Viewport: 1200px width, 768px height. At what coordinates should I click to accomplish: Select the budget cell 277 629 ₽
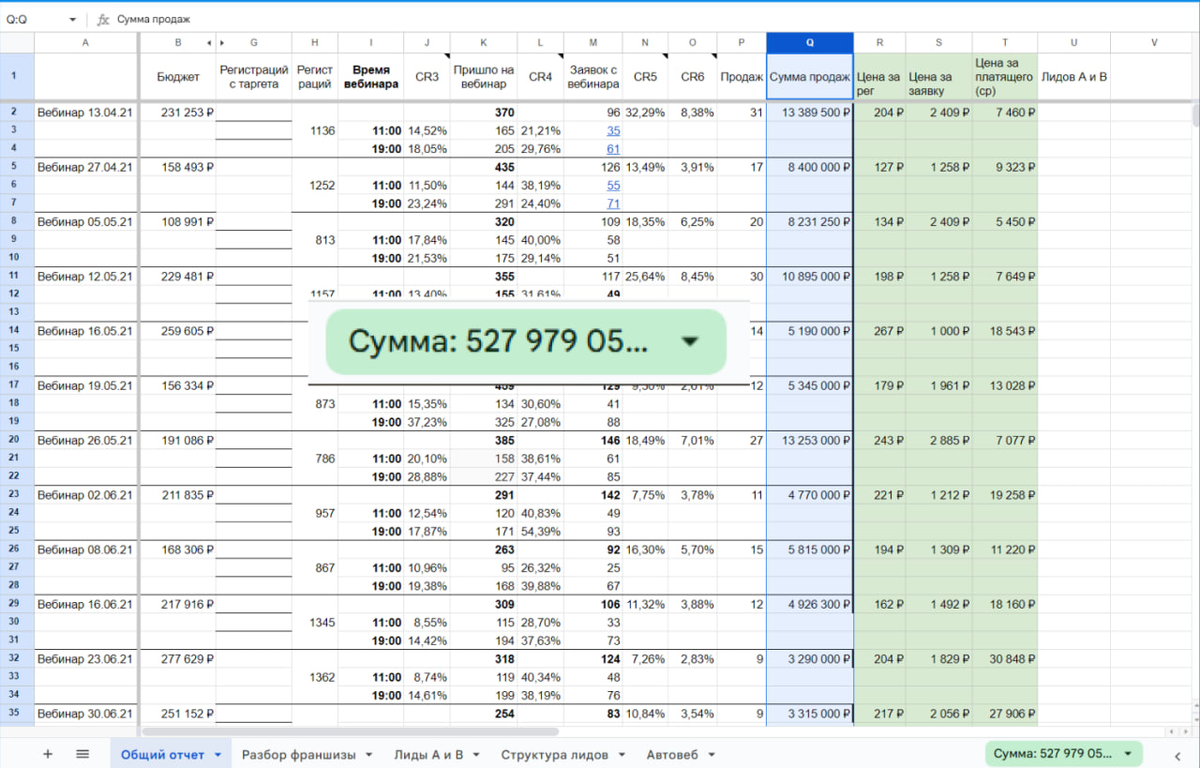tap(177, 658)
